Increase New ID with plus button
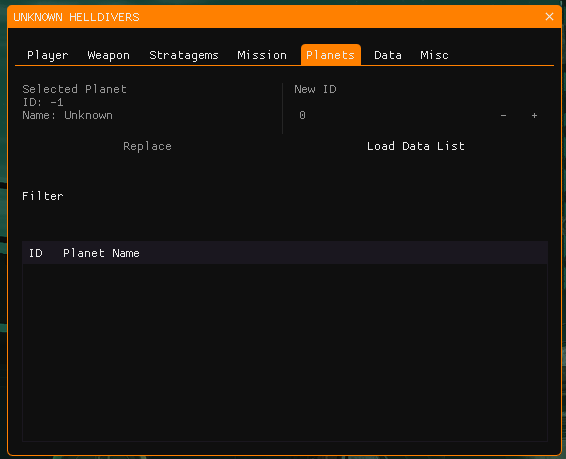566x459 pixels. tap(534, 115)
